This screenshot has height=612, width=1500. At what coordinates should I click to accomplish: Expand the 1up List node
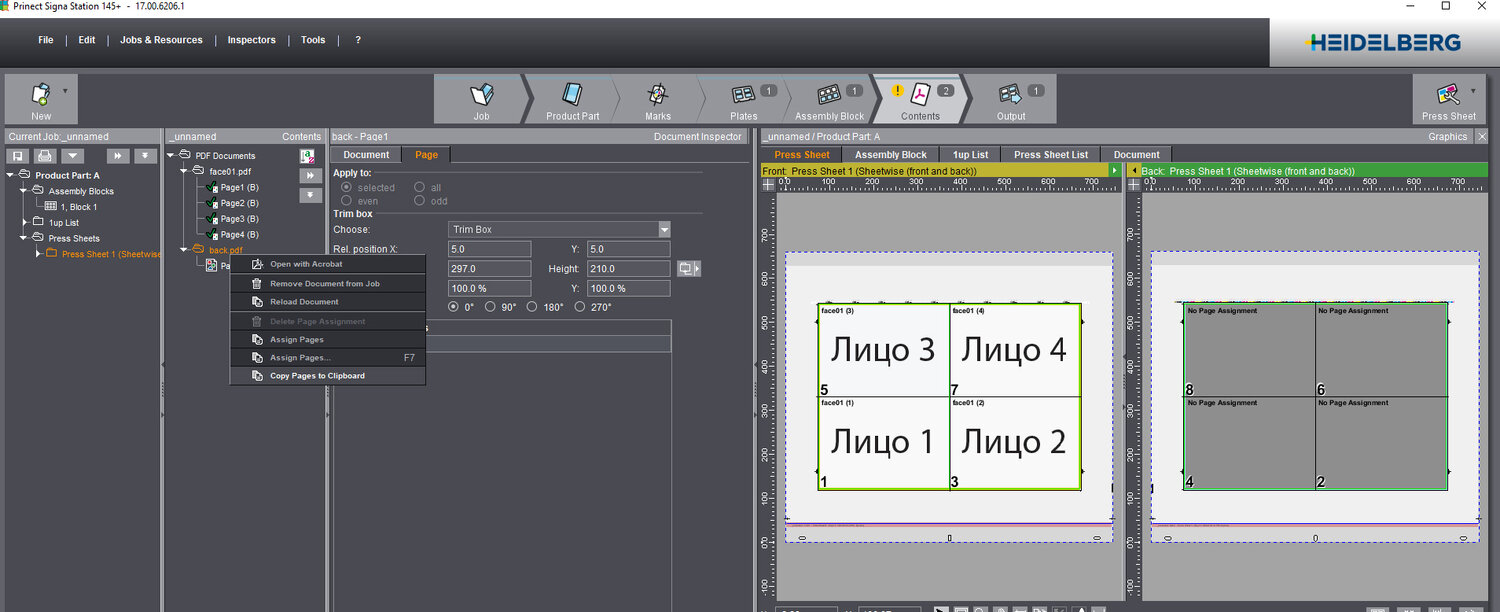tap(25, 222)
